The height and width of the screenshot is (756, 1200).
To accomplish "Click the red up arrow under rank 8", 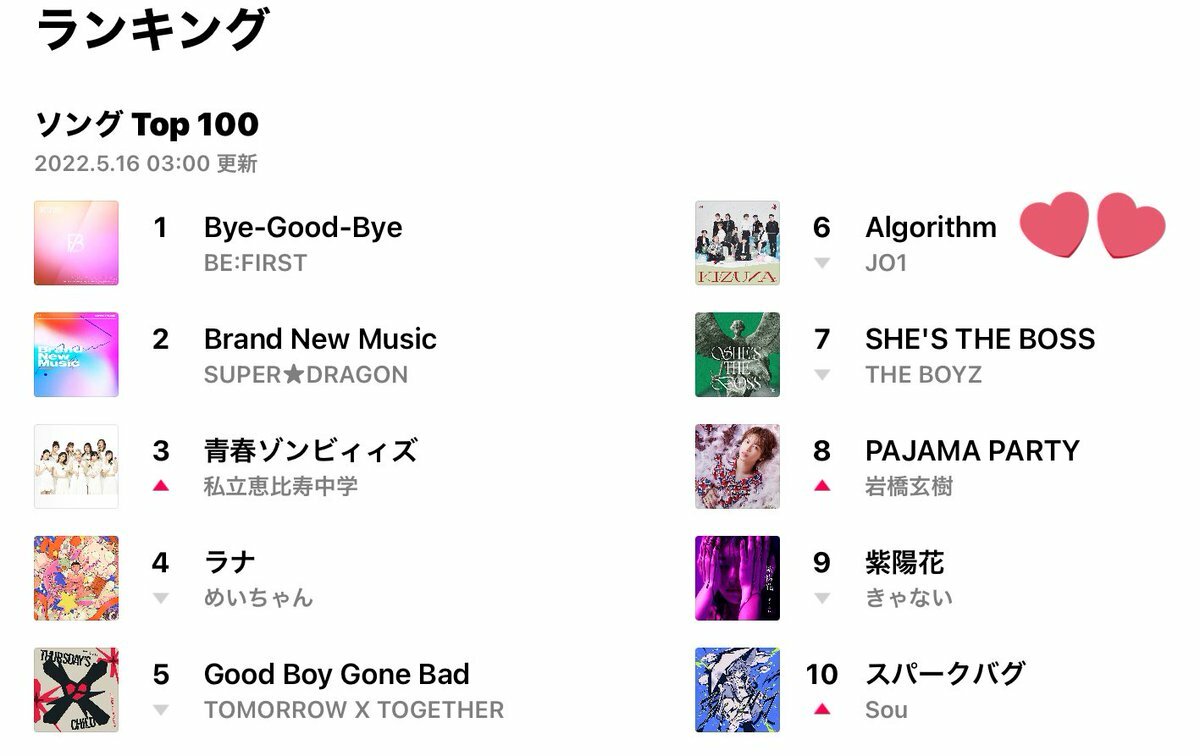I will pyautogui.click(x=822, y=486).
